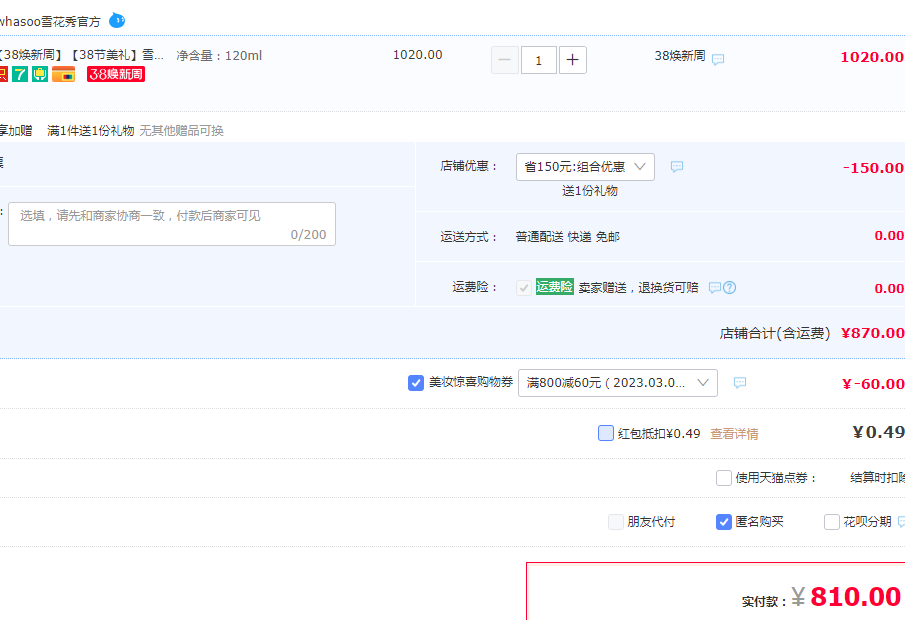Image resolution: width=905 pixels, height=620 pixels.
Task: Click the quantity input field showing 1
Action: (x=538, y=60)
